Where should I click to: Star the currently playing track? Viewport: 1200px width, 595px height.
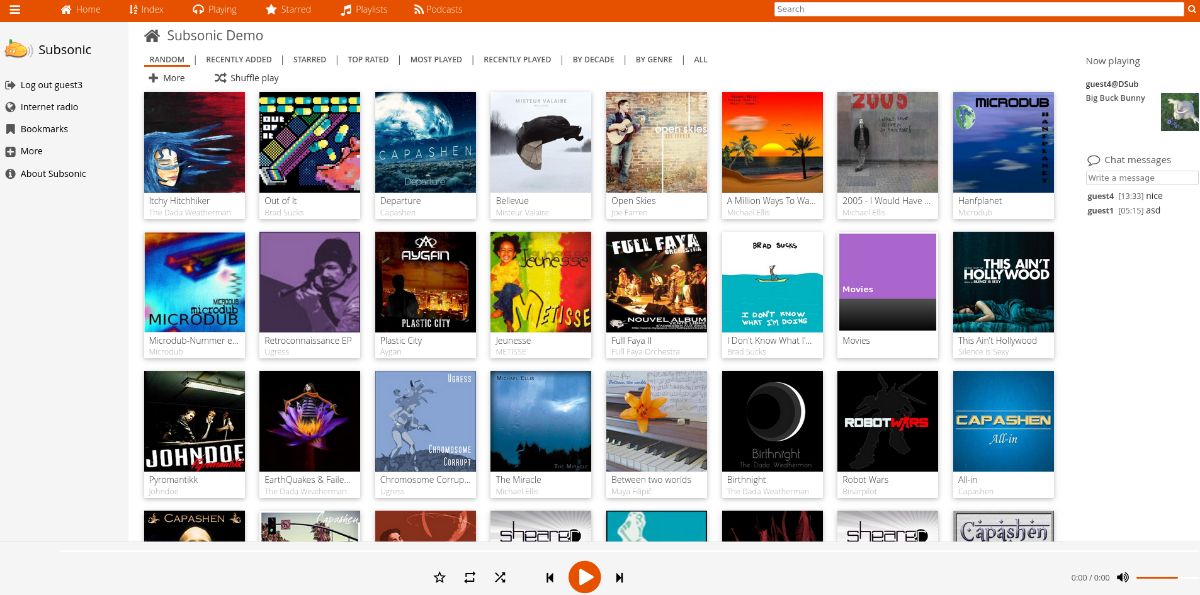(x=439, y=577)
